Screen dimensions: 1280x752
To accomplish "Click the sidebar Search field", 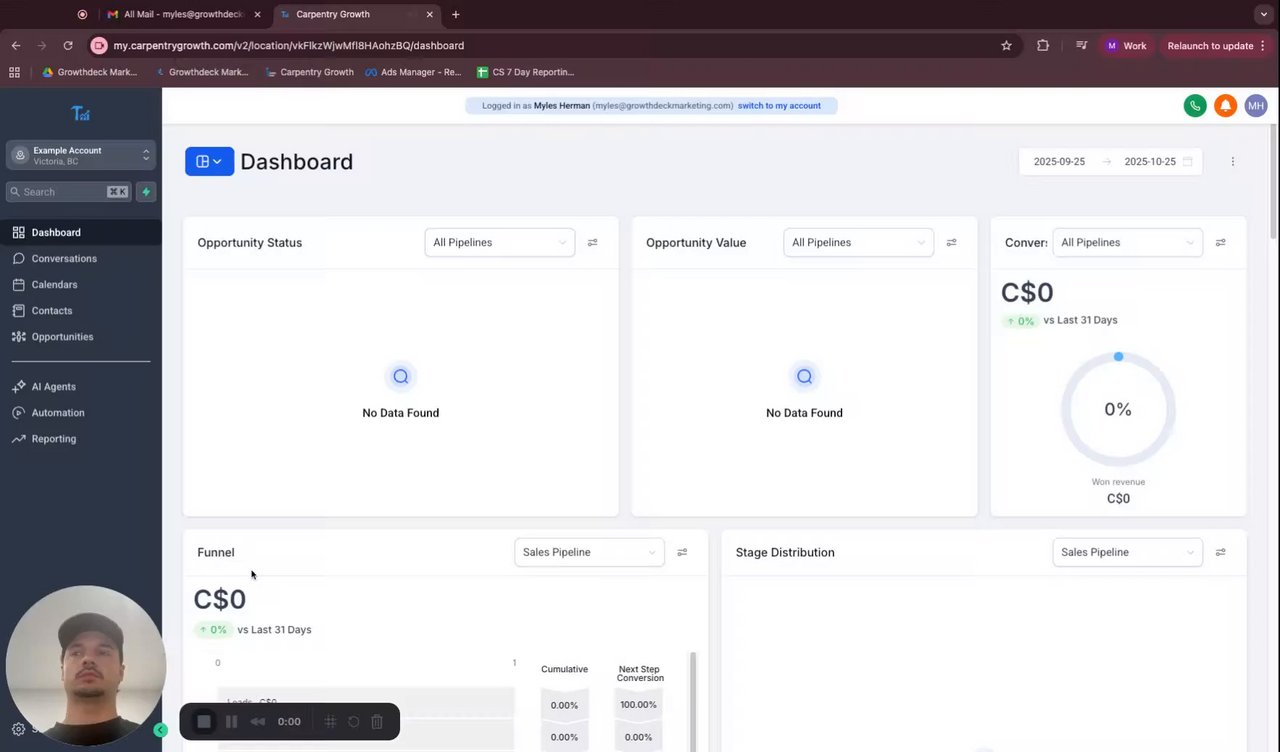I will (x=69, y=192).
